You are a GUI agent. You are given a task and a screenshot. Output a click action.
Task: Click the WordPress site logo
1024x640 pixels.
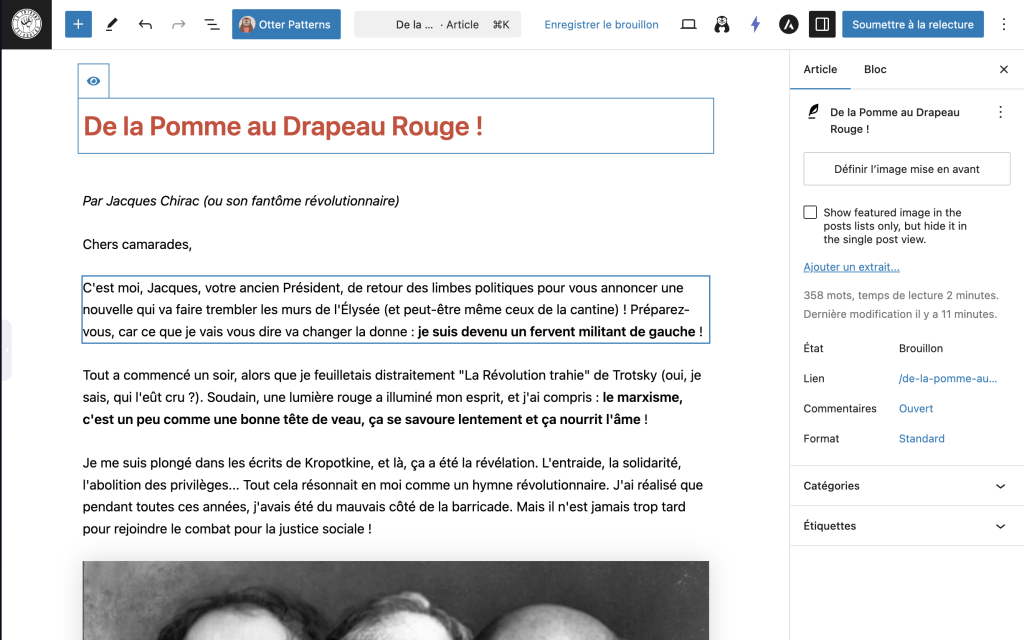tap(27, 24)
